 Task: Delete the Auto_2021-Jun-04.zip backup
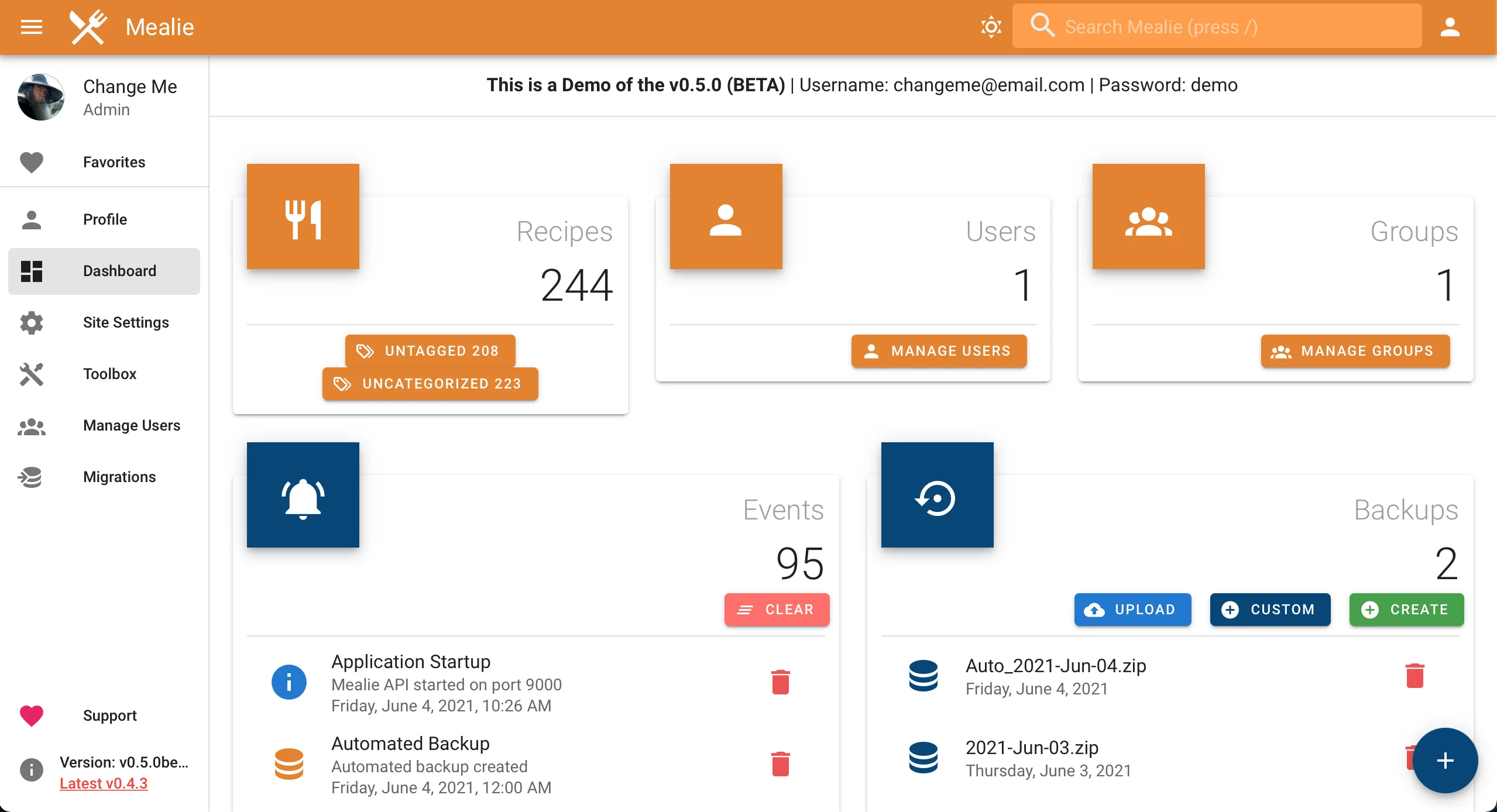1414,676
